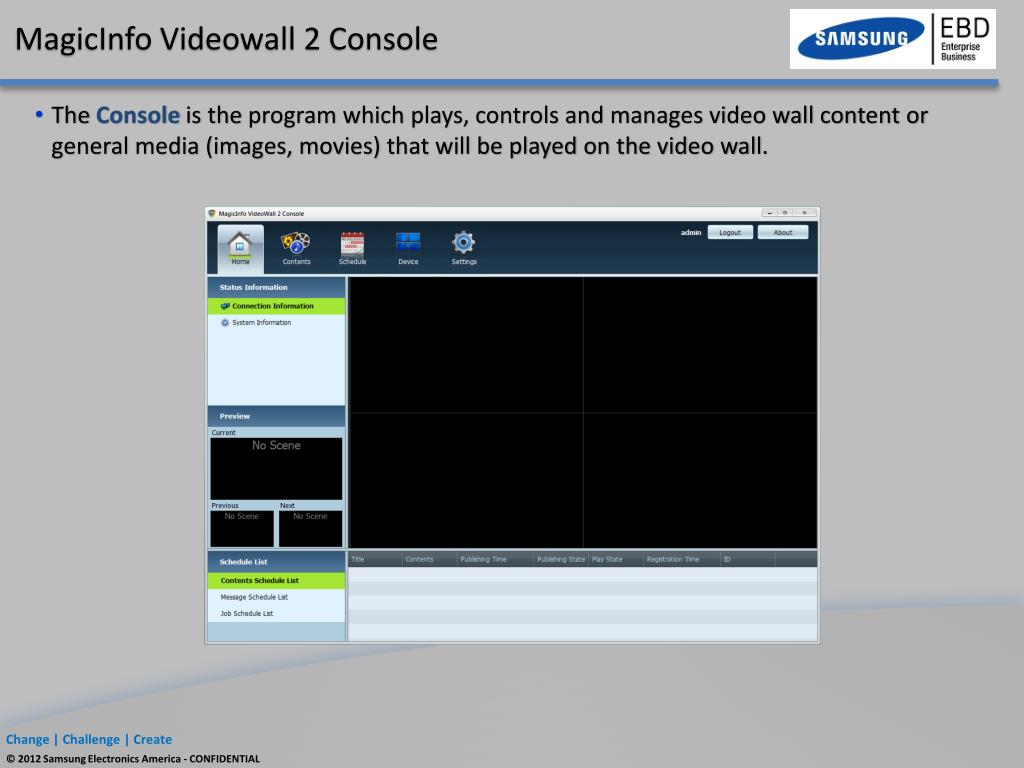Click the Samsung EBD logo
The width and height of the screenshot is (1024, 768).
point(893,39)
